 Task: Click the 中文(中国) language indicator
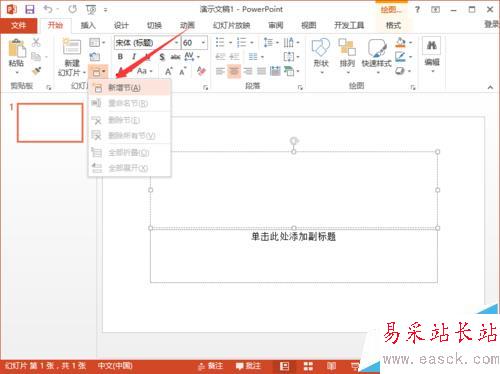[115, 366]
